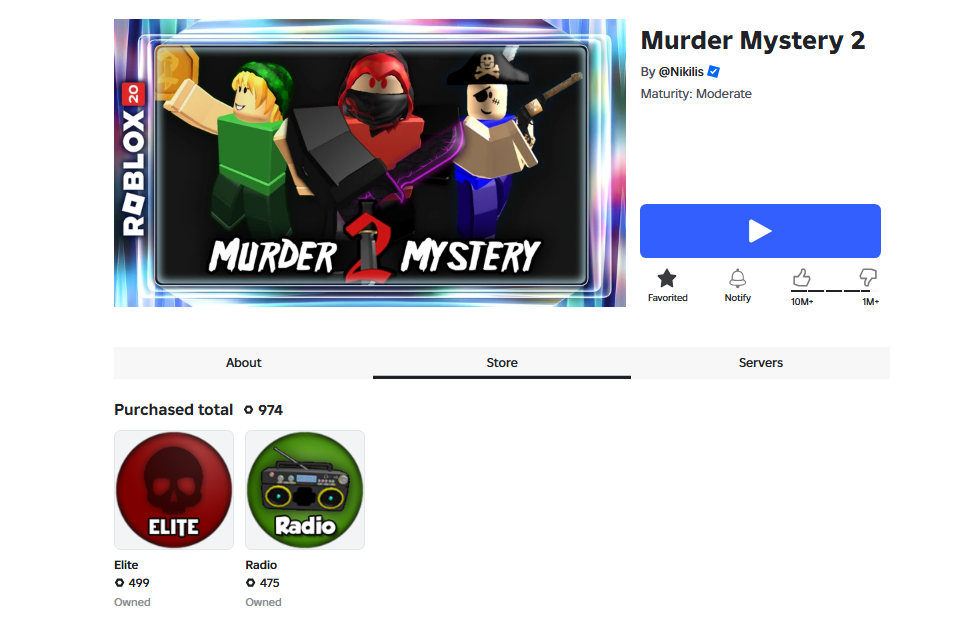Switch to the Servers tab
966x628 pixels.
click(x=761, y=362)
